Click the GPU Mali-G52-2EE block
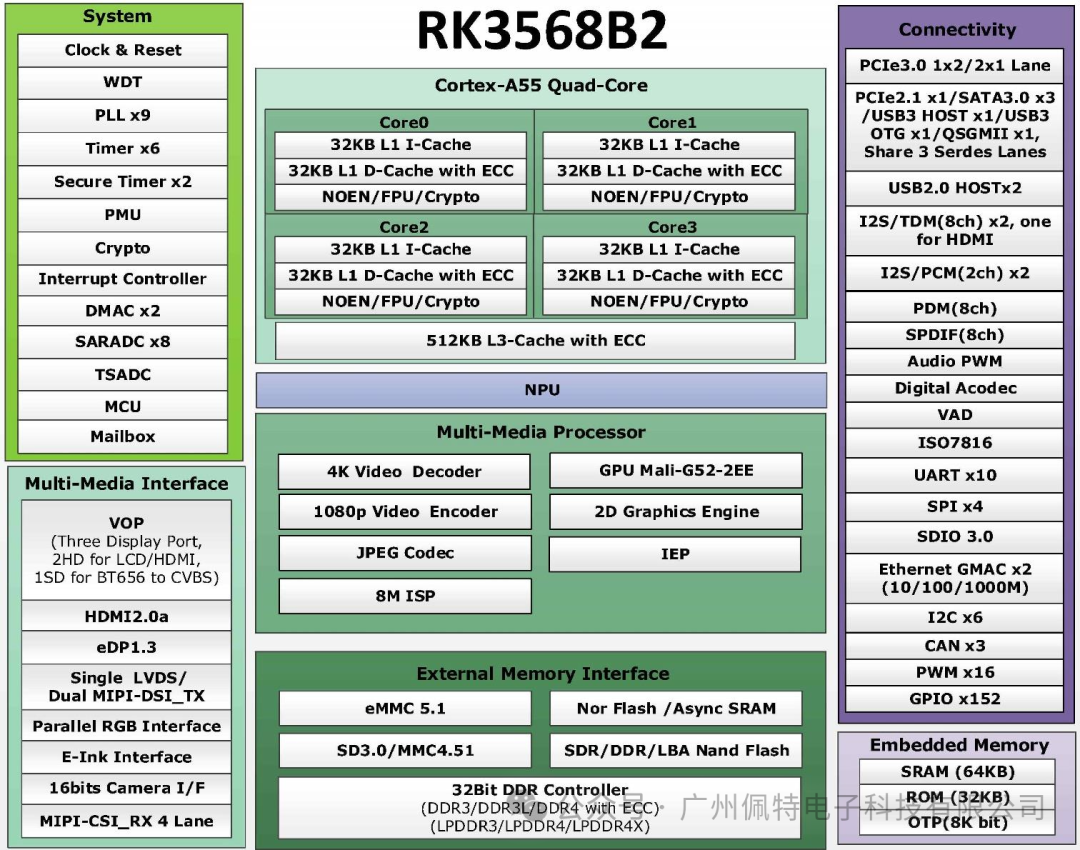 (675, 470)
